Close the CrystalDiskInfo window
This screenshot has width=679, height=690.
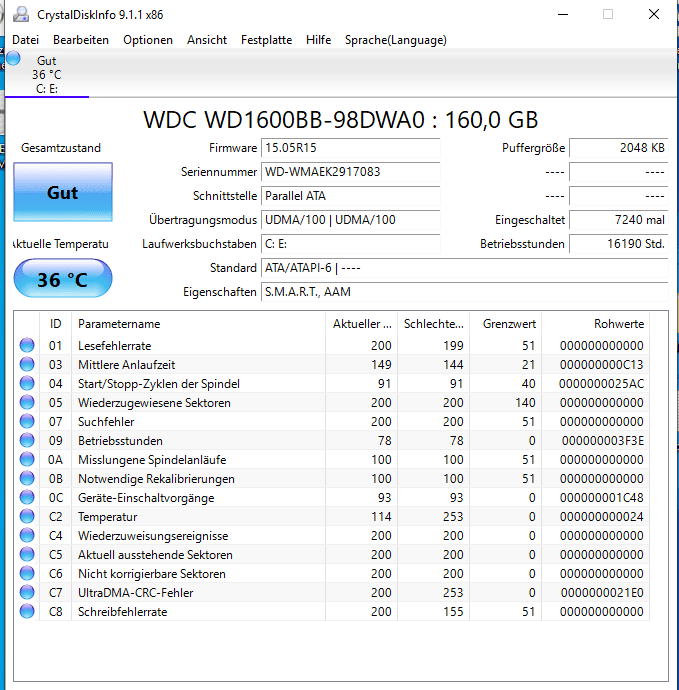point(654,15)
